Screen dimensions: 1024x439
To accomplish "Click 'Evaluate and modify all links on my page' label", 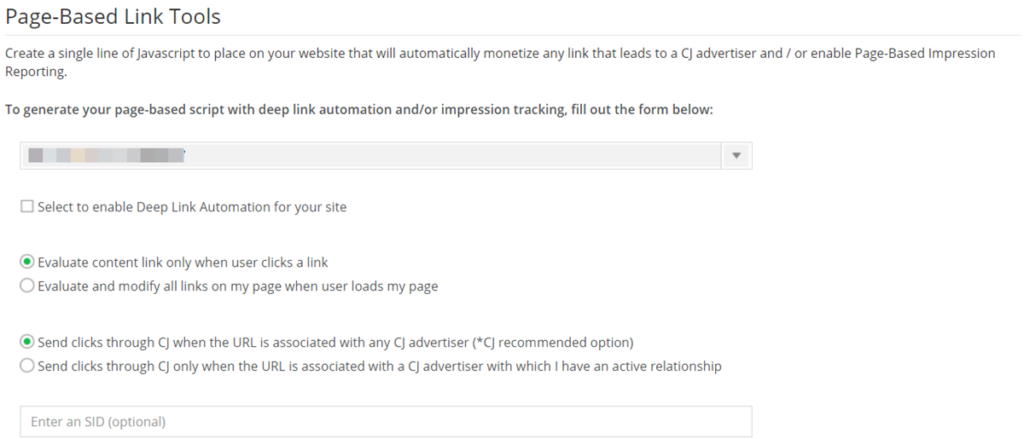I will coord(237,286).
